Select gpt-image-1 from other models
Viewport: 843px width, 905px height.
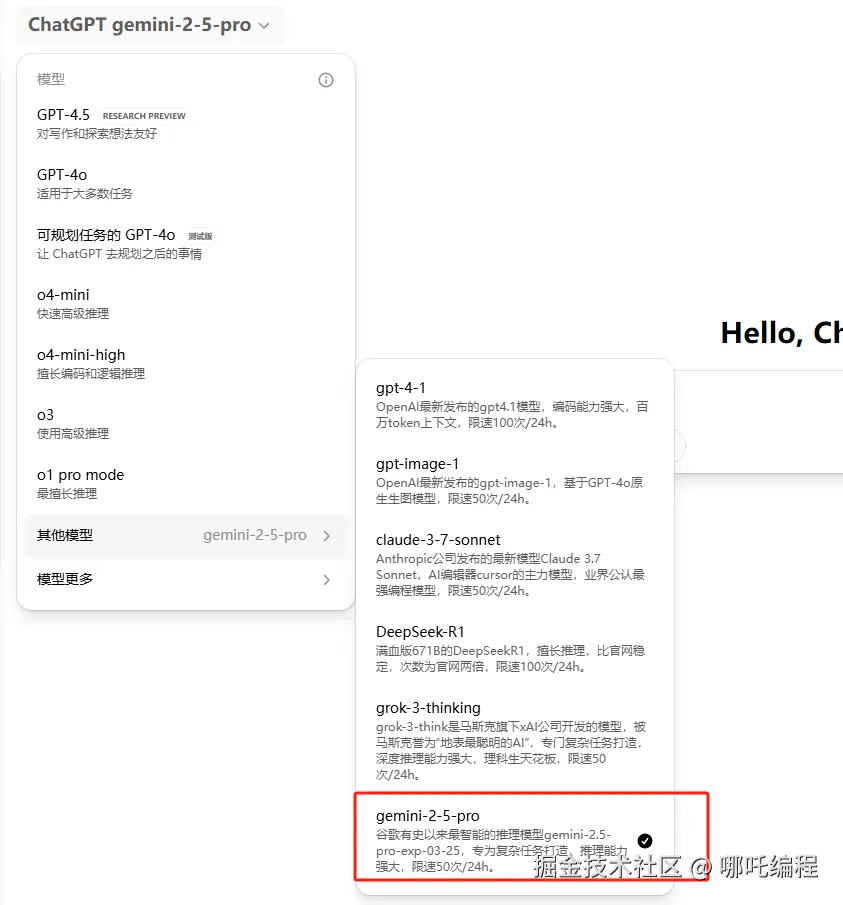tap(515, 481)
